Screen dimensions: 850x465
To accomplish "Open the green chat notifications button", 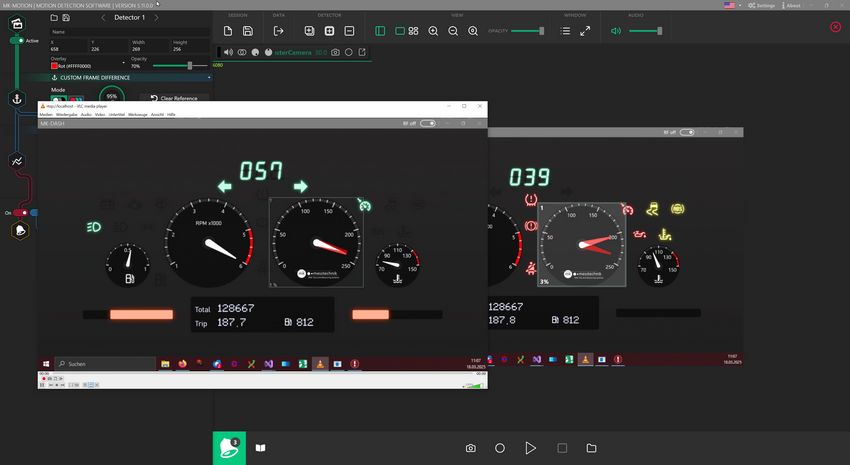I will 229,447.
